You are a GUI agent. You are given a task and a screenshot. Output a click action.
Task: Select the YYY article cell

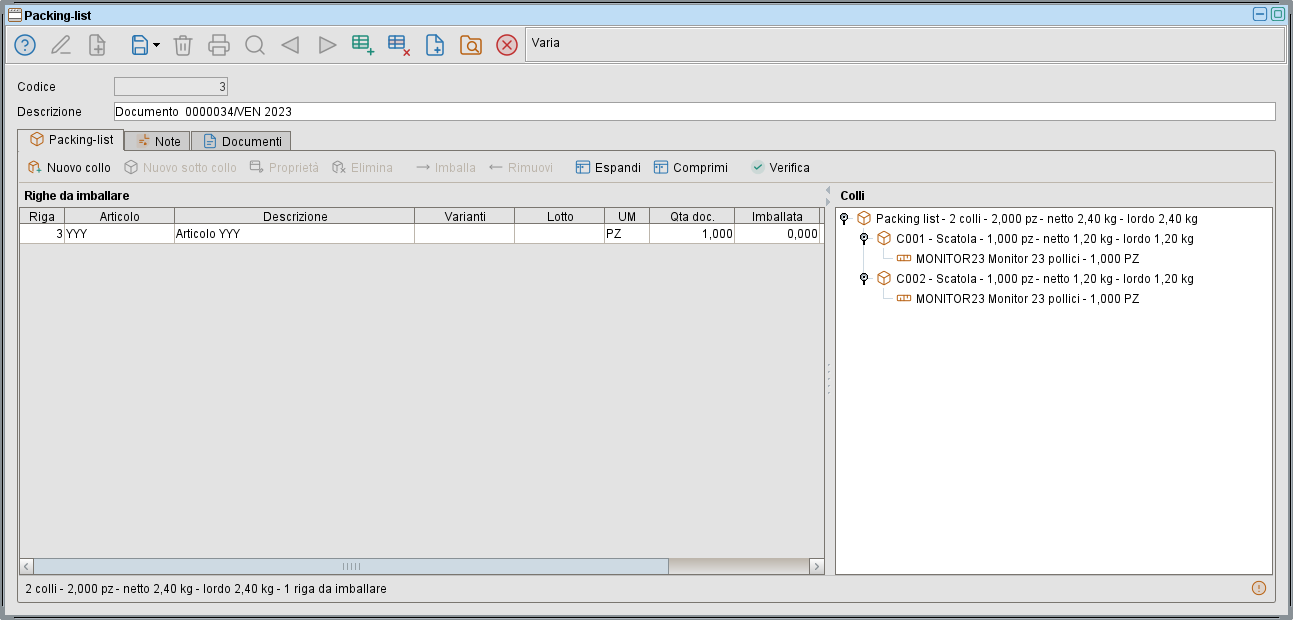120,234
